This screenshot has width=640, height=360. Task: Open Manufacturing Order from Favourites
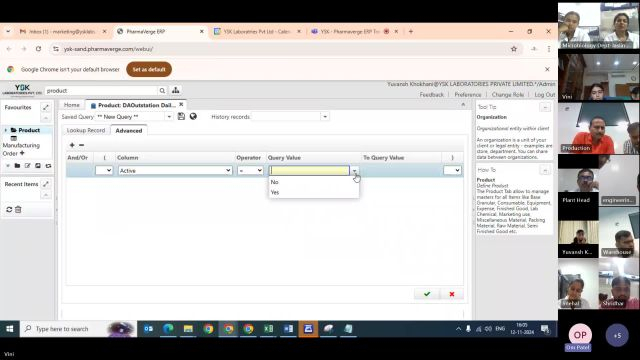(x=21, y=149)
